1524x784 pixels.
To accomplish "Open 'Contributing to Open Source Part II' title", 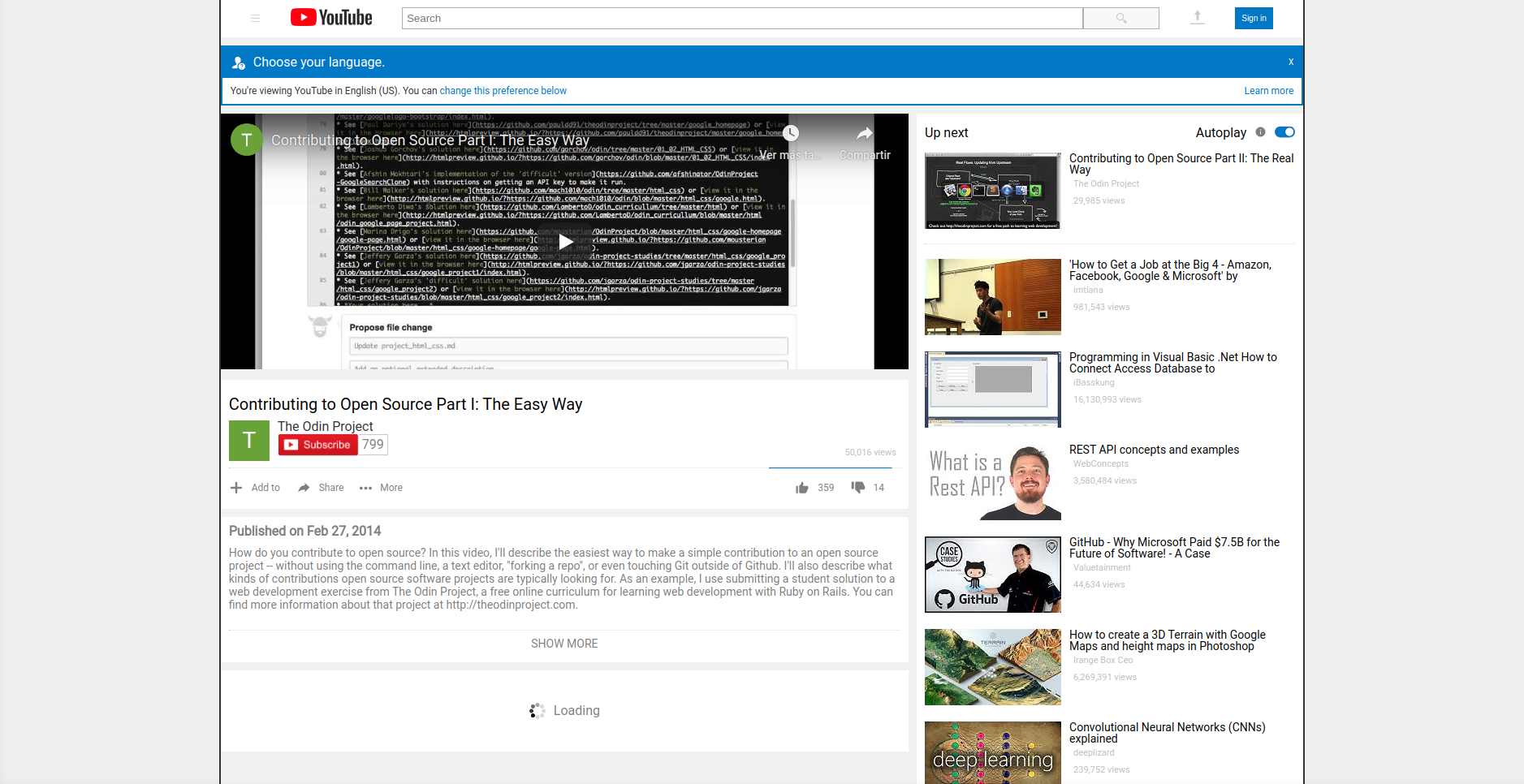I will (x=1181, y=164).
